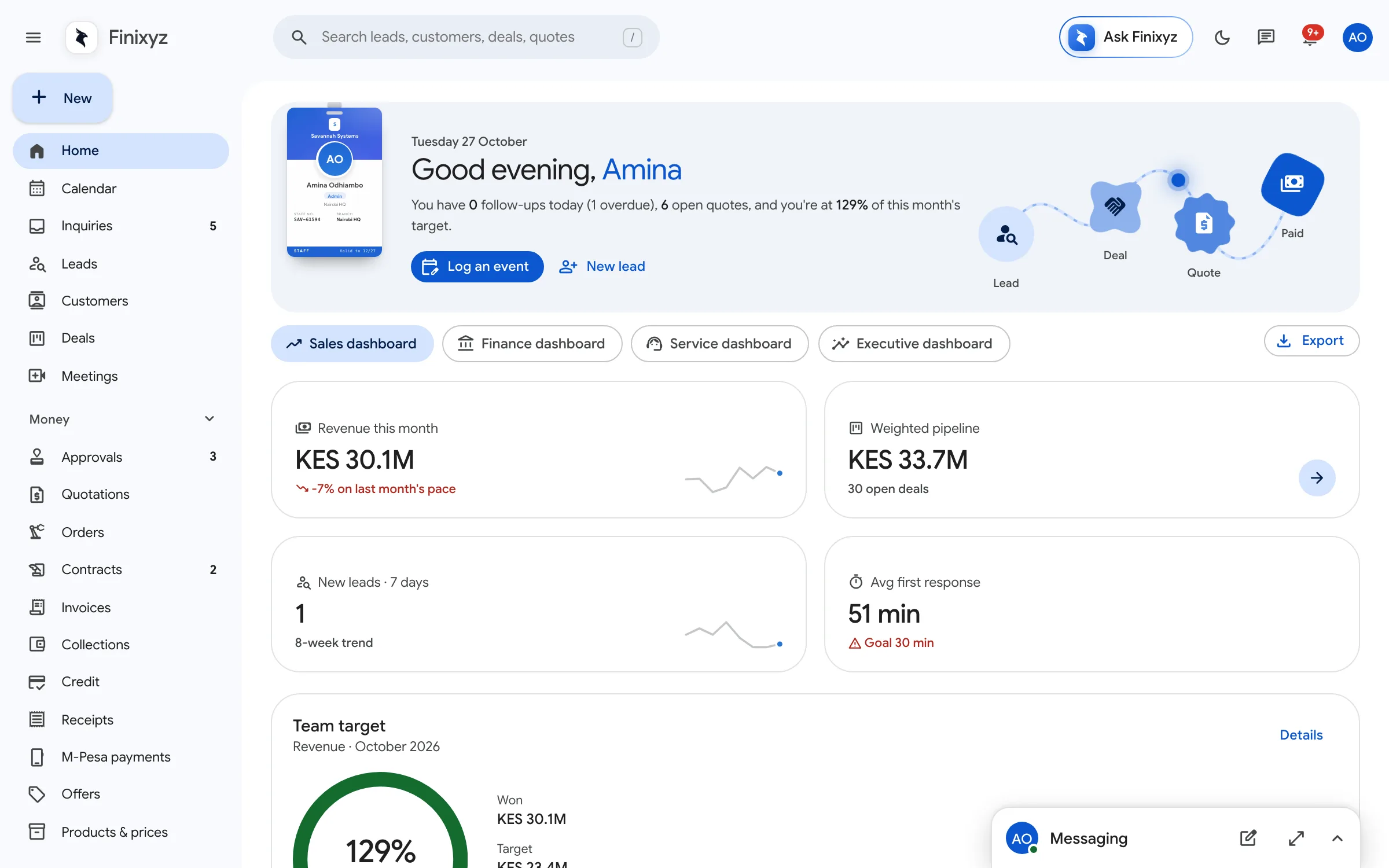This screenshot has height=868, width=1389.
Task: Open the Deals page
Action: [121, 338]
